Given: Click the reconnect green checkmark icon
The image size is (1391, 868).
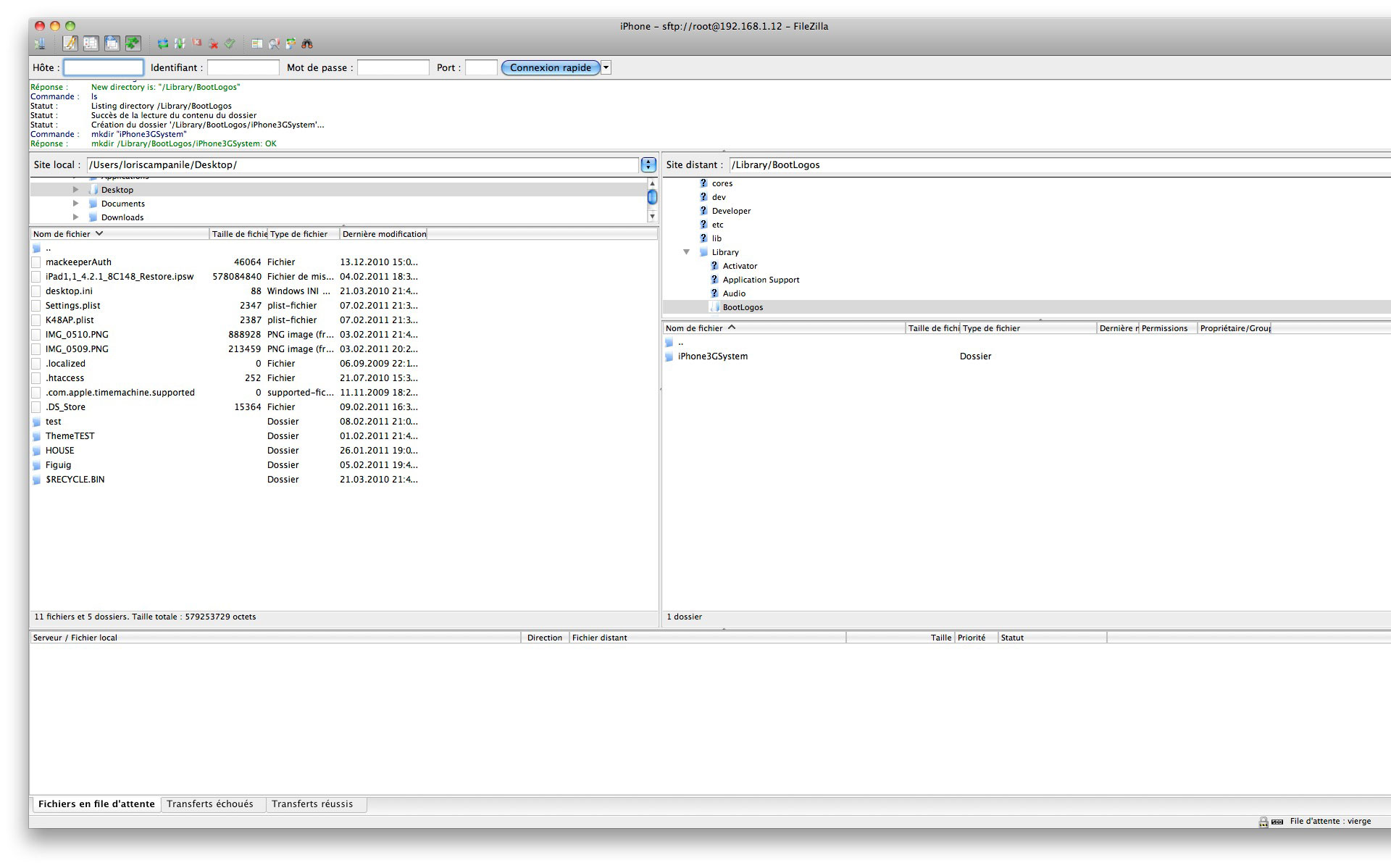Looking at the screenshot, I should coord(230,43).
